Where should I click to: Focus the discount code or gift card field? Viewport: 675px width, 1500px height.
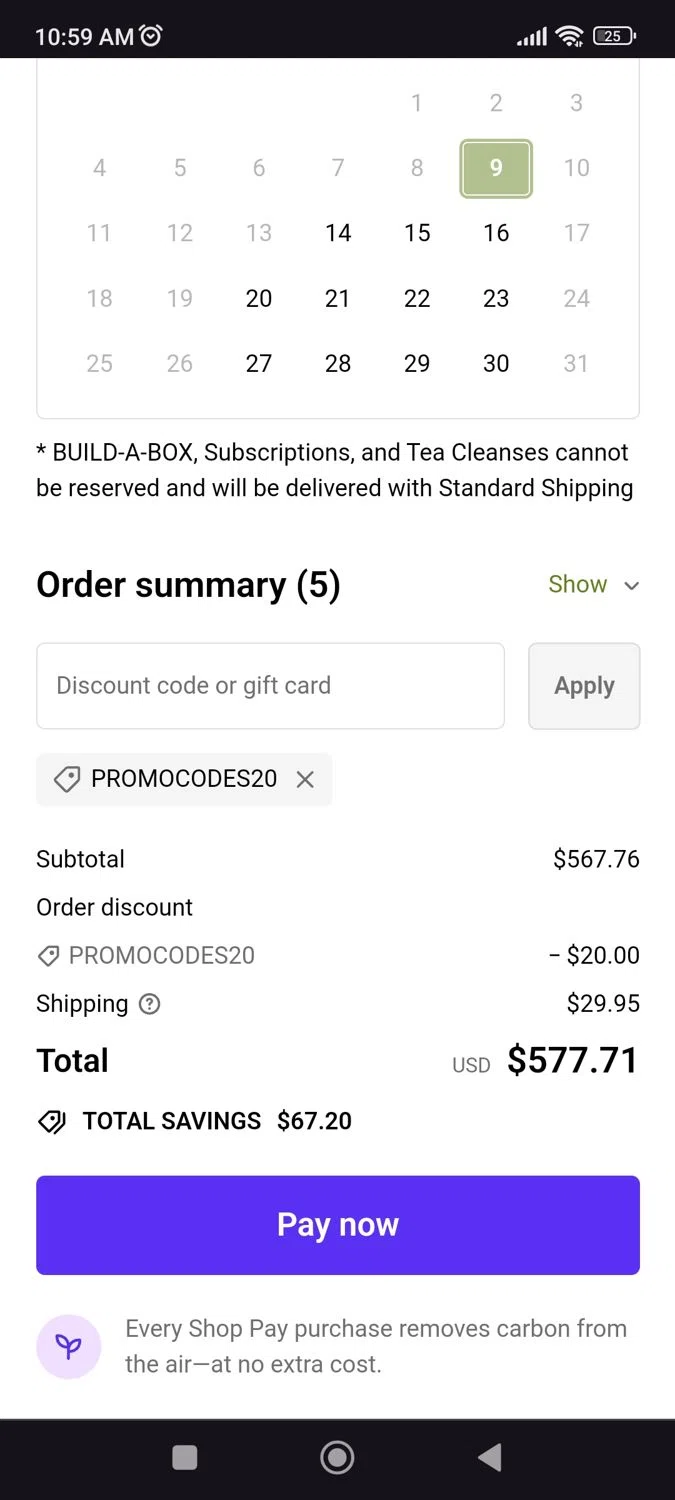pyautogui.click(x=270, y=686)
